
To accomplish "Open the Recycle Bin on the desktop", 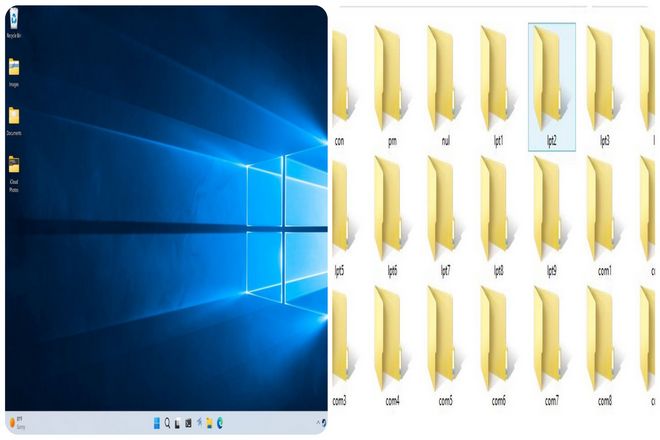I will [x=14, y=23].
